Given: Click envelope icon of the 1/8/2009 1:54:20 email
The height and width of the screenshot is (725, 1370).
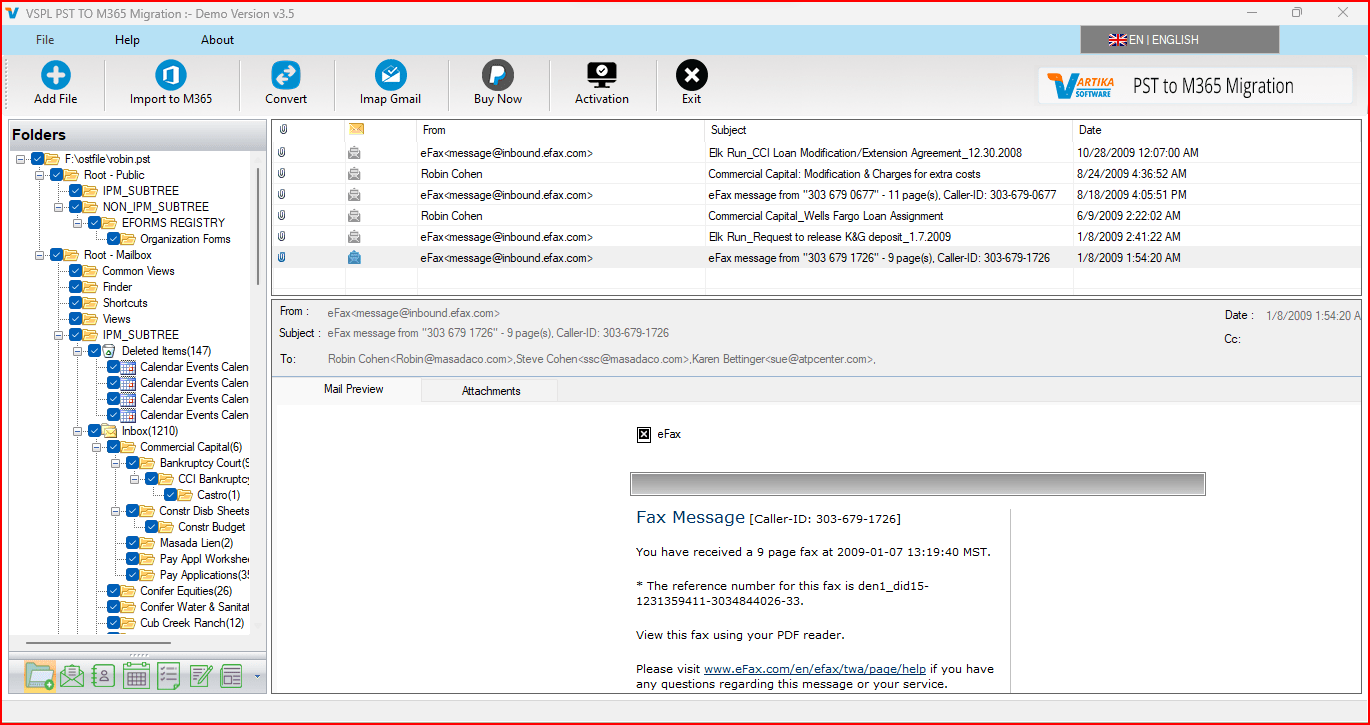Looking at the screenshot, I should (x=354, y=258).
